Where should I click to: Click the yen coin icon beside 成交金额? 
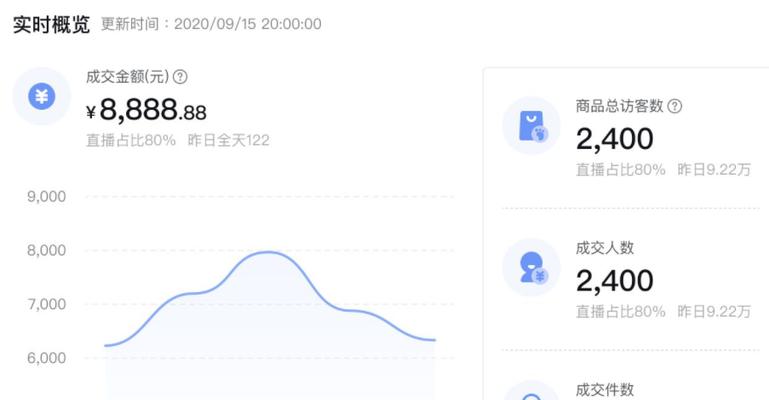(42, 96)
